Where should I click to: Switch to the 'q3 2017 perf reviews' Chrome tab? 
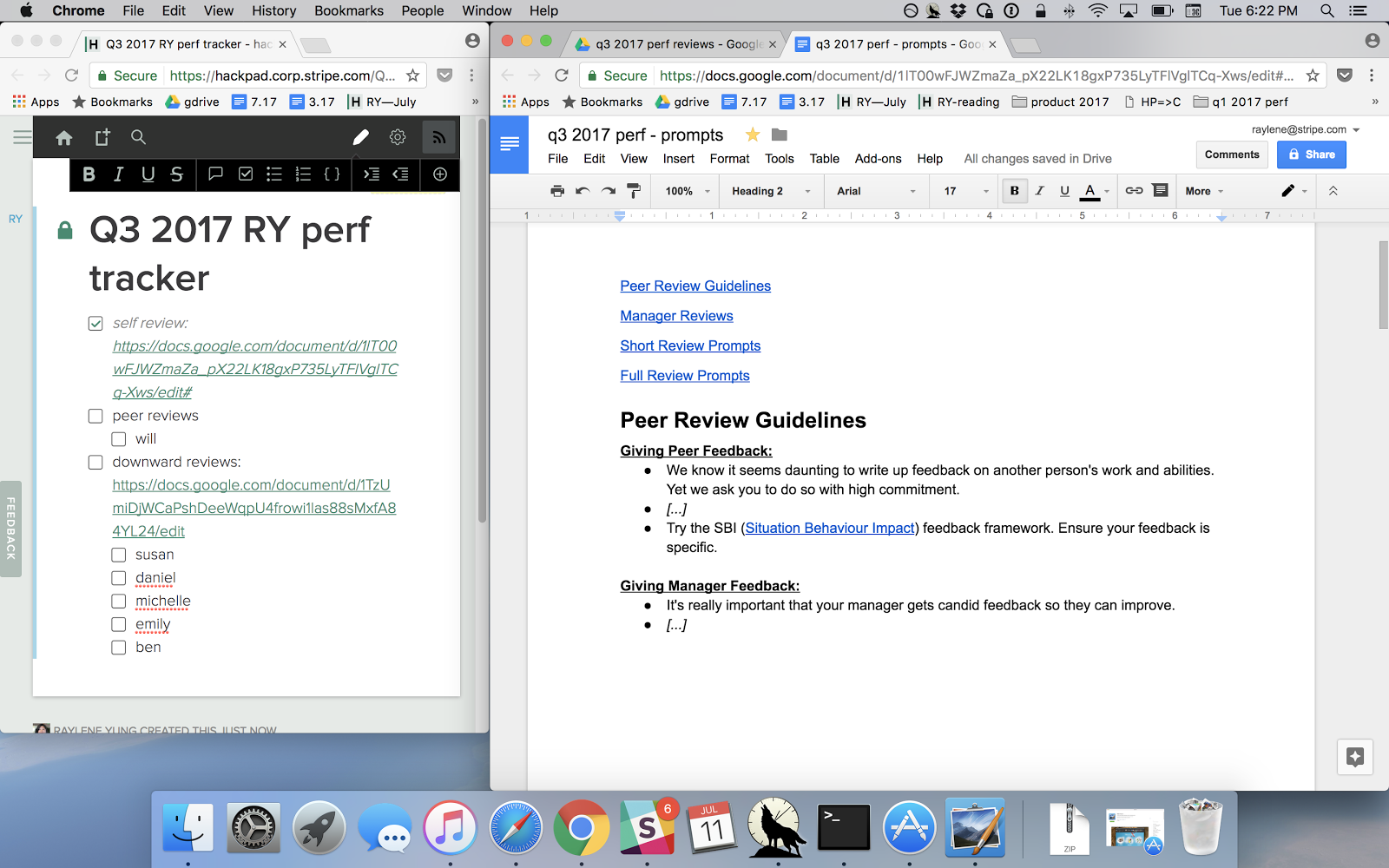coord(677,43)
